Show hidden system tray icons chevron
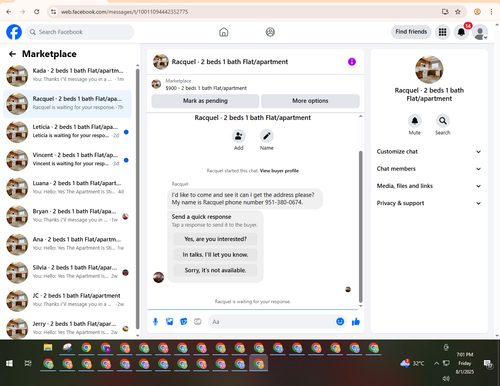 (436, 363)
